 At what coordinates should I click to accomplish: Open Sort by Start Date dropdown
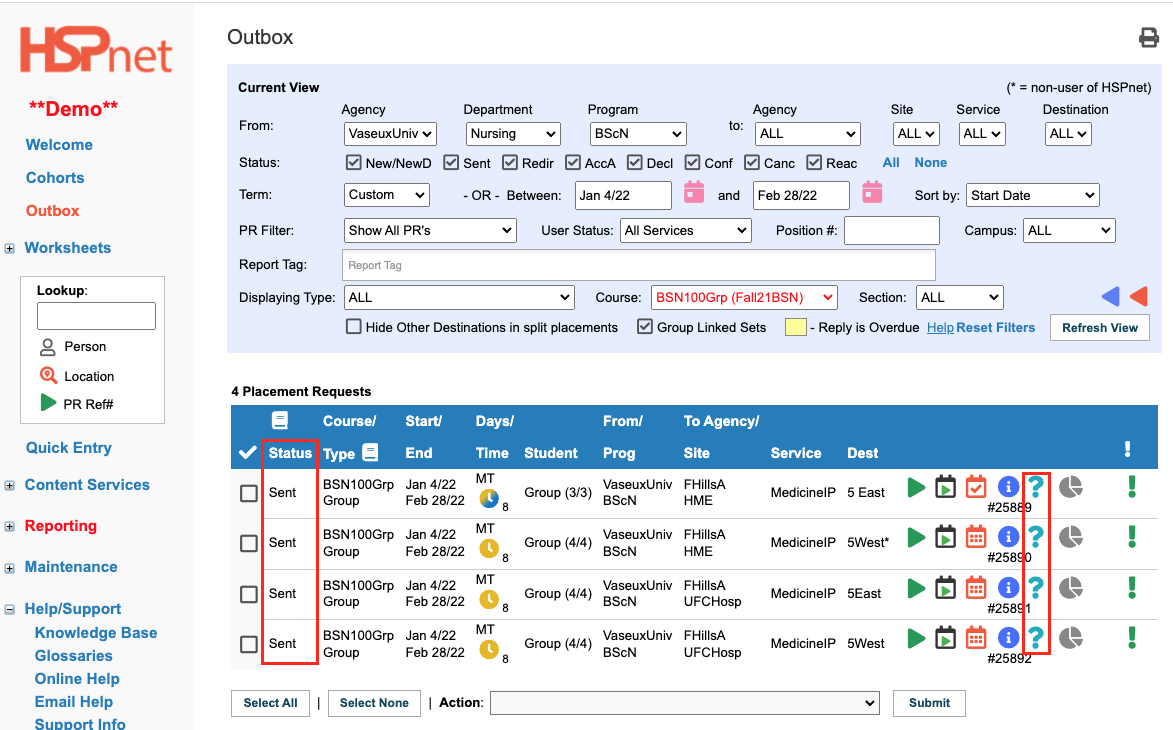tap(1032, 195)
